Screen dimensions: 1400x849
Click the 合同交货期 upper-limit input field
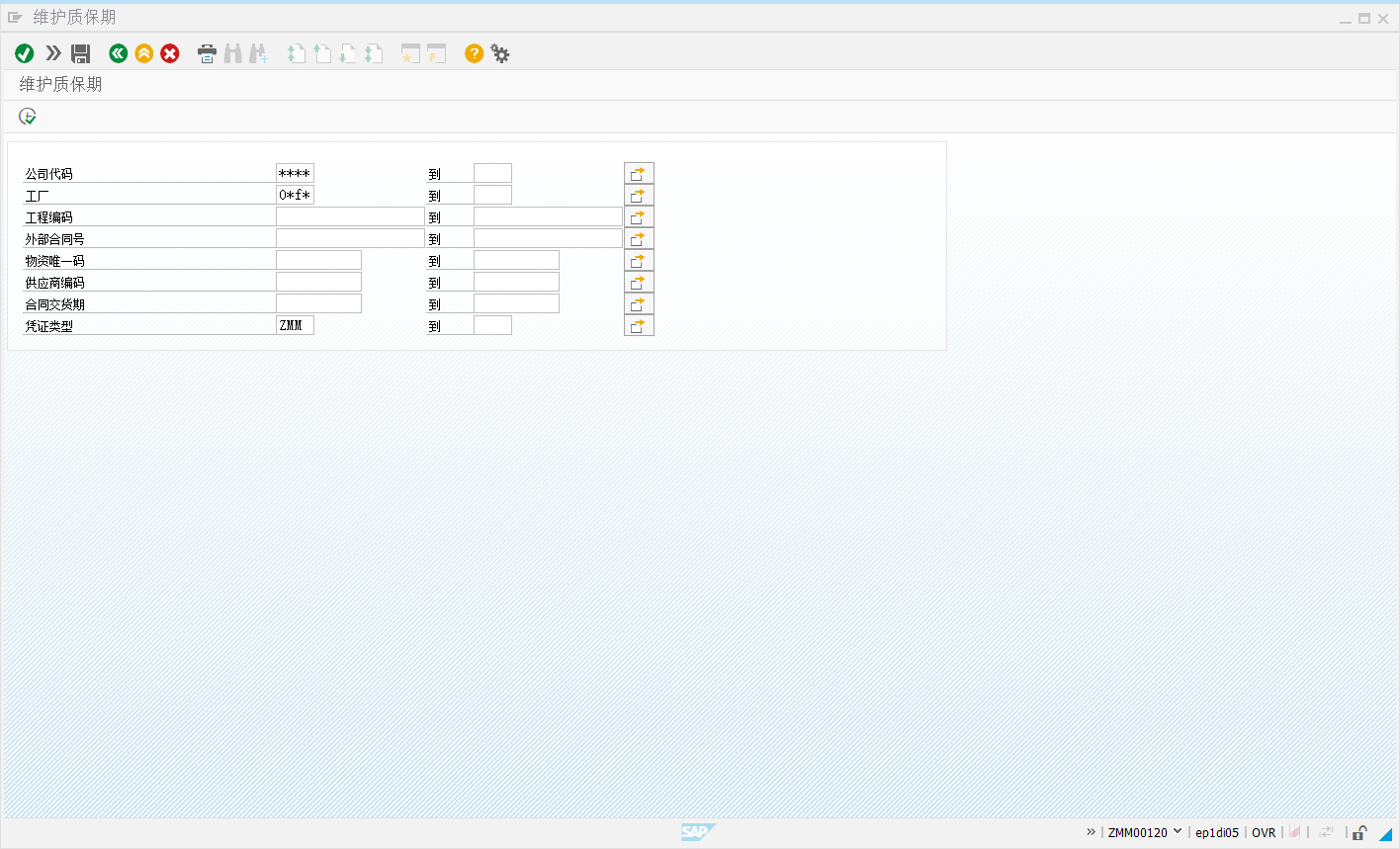[x=516, y=304]
